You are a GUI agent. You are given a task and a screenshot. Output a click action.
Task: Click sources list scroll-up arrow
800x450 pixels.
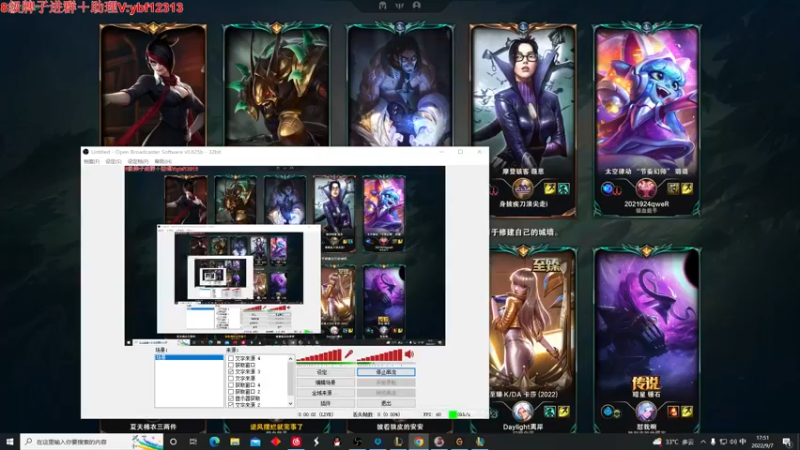click(291, 359)
